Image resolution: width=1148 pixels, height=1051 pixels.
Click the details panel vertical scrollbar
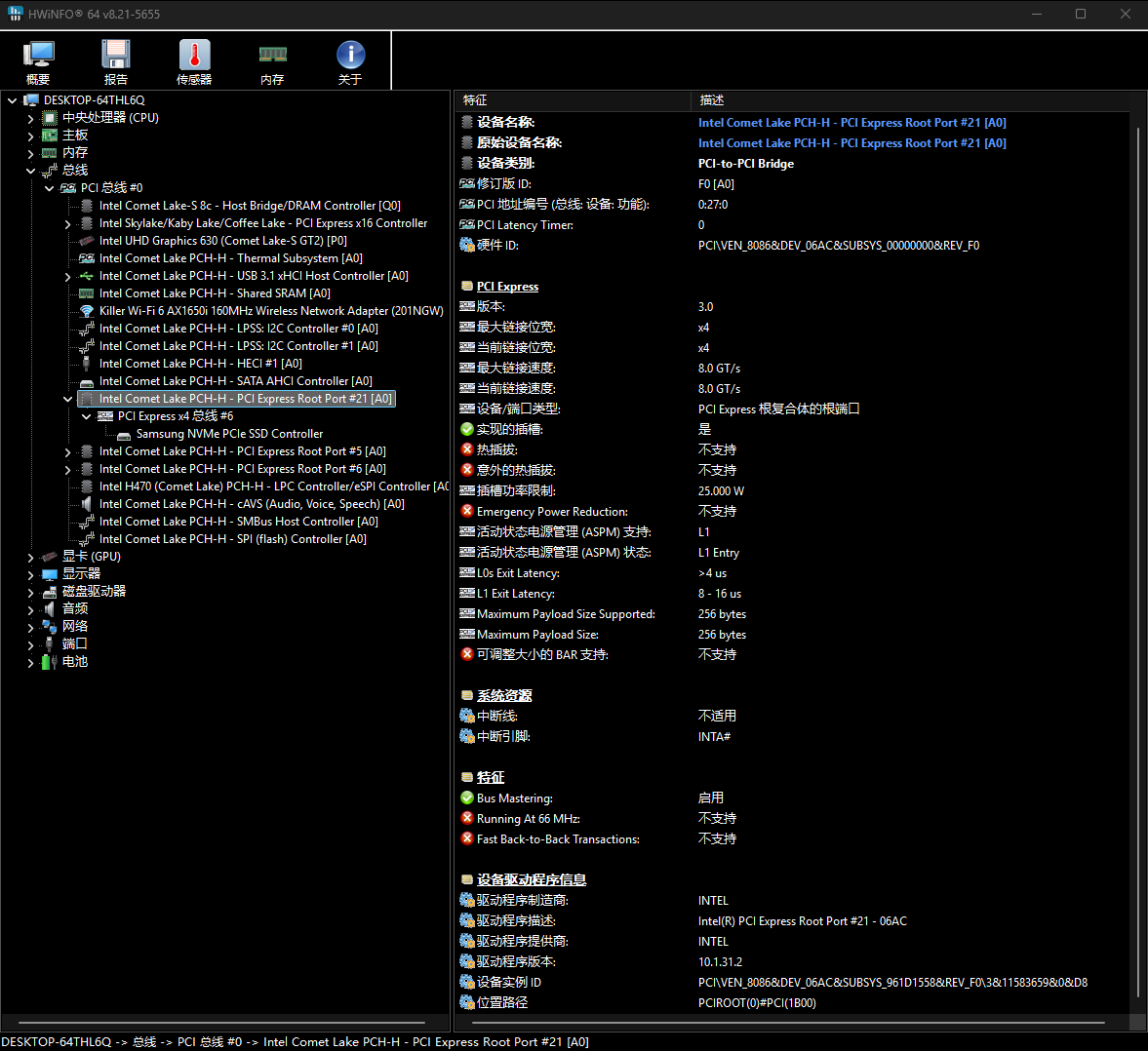pyautogui.click(x=1138, y=564)
